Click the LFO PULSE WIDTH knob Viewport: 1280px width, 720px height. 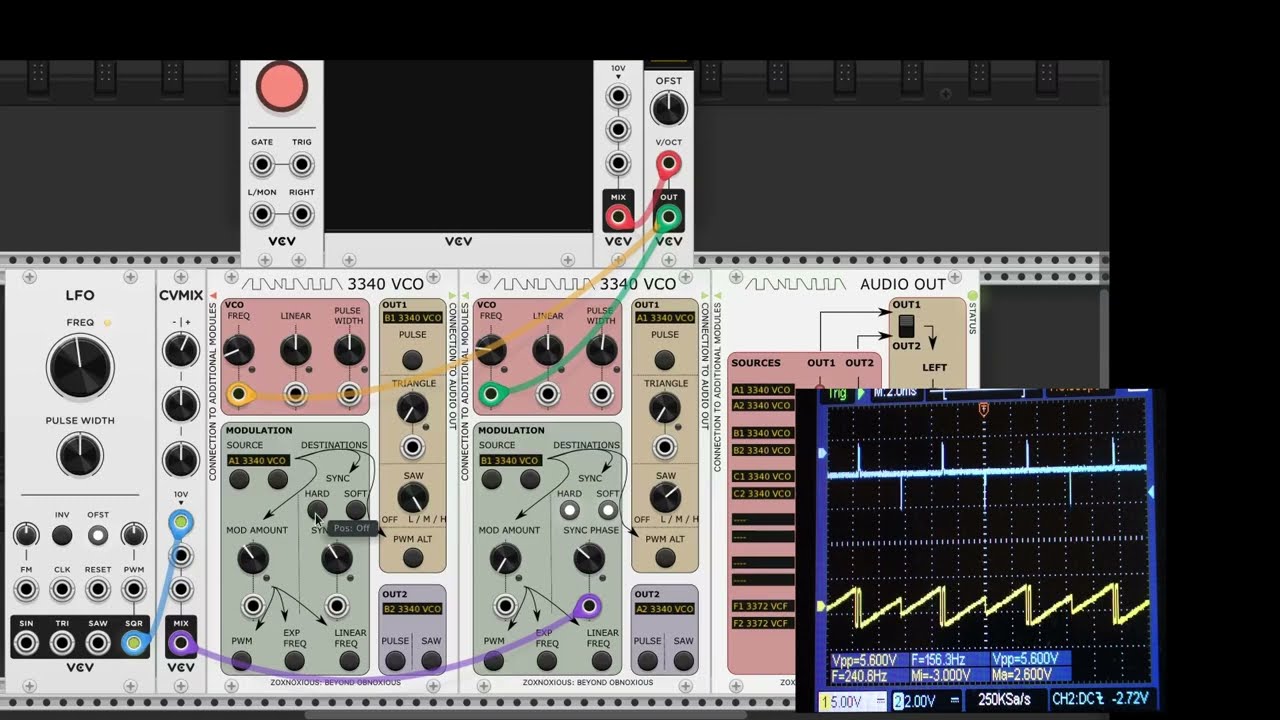(80, 455)
